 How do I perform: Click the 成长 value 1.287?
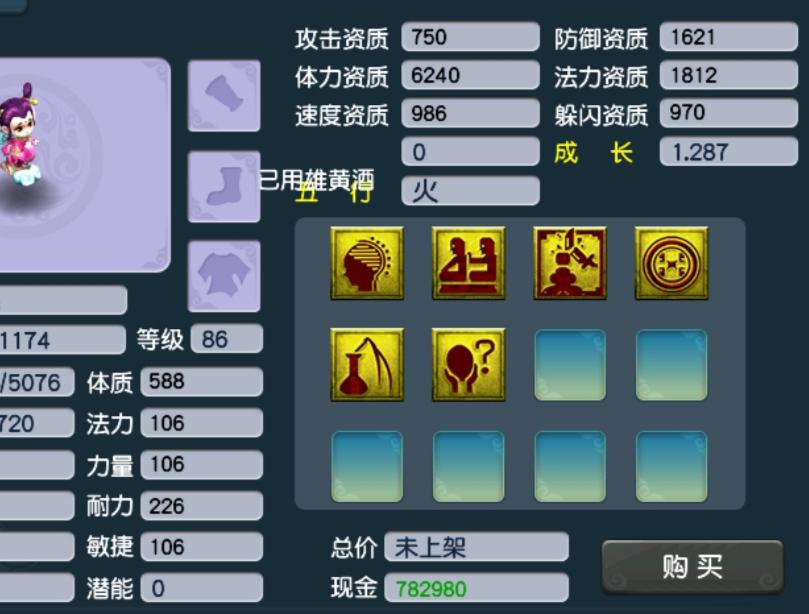point(729,152)
